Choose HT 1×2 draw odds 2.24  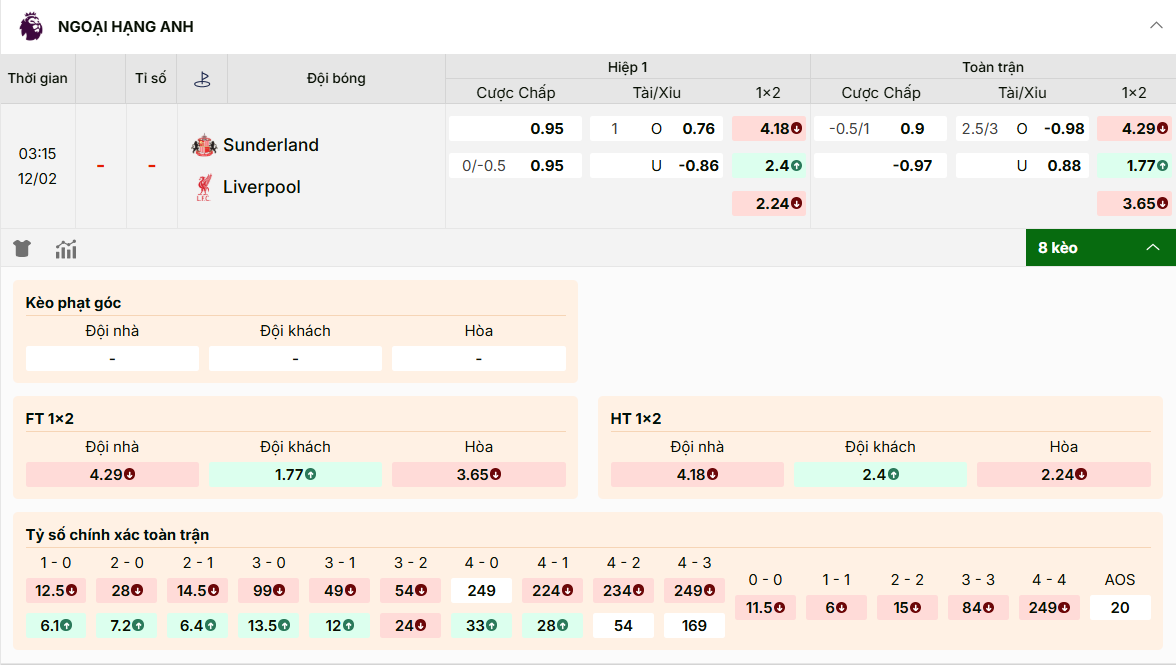(1063, 475)
